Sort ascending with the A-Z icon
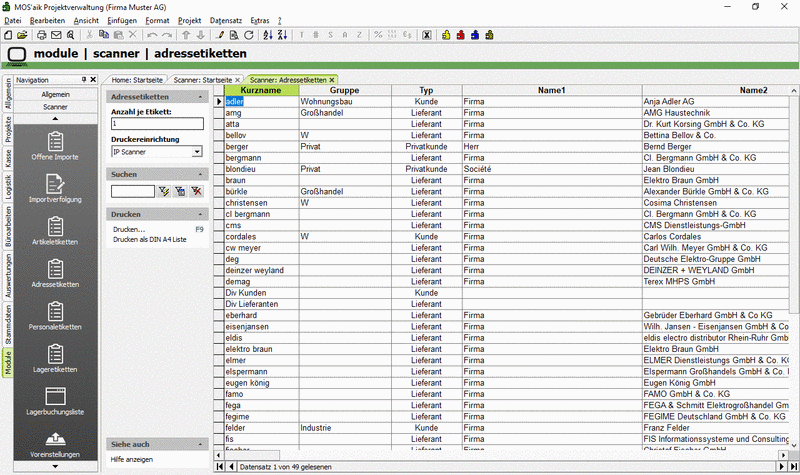 pos(268,35)
